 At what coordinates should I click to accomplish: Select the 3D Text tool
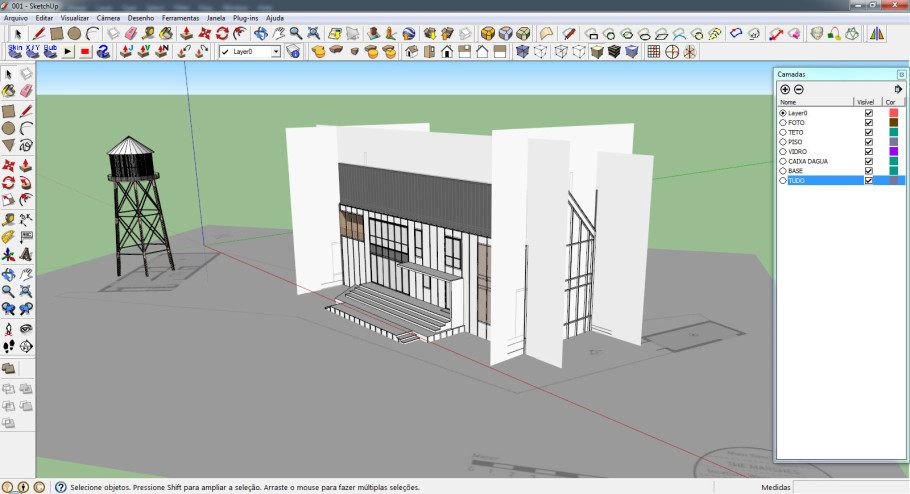click(x=26, y=254)
